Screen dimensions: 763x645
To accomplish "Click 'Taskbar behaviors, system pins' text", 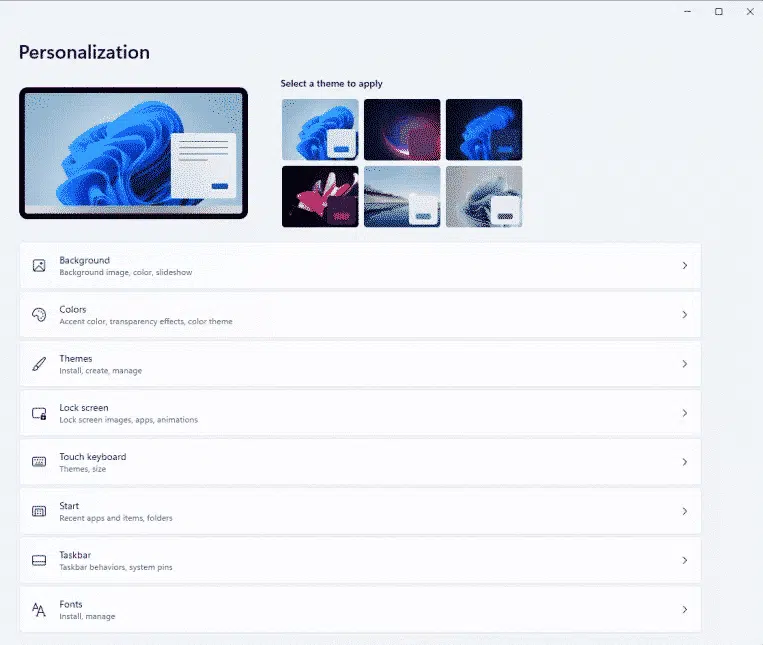I will (x=116, y=567).
